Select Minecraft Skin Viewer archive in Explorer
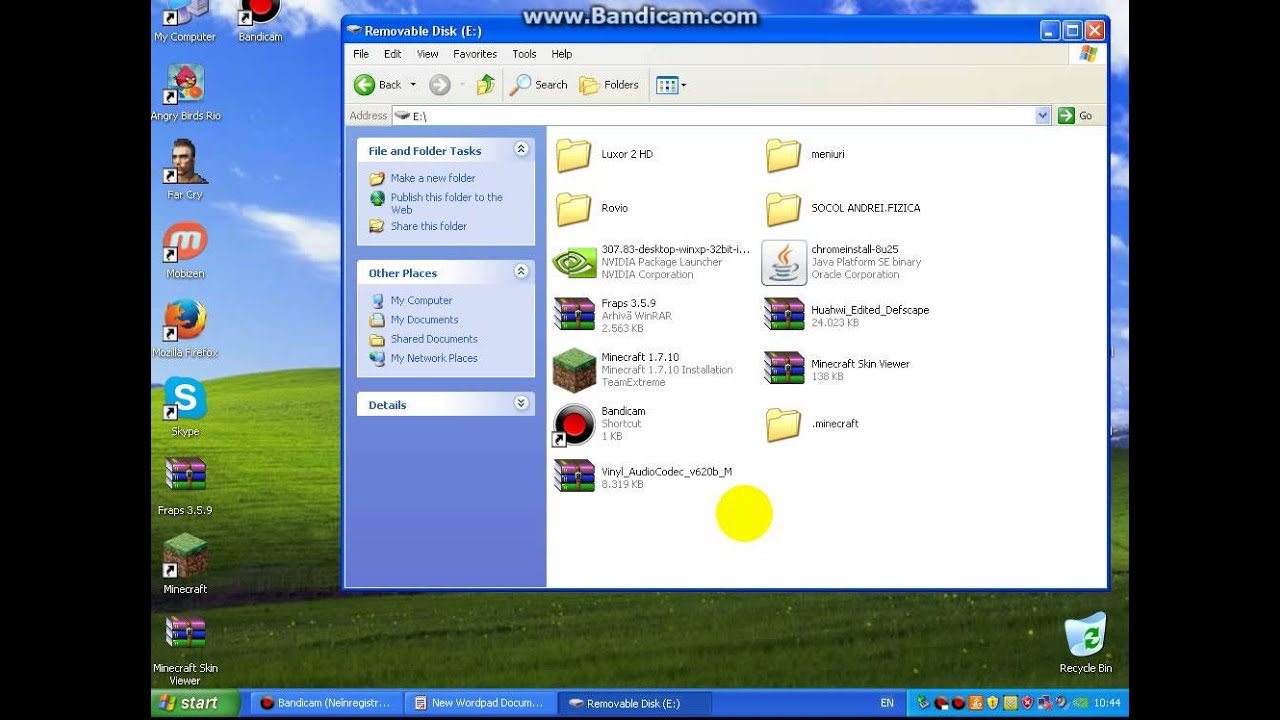 837,369
